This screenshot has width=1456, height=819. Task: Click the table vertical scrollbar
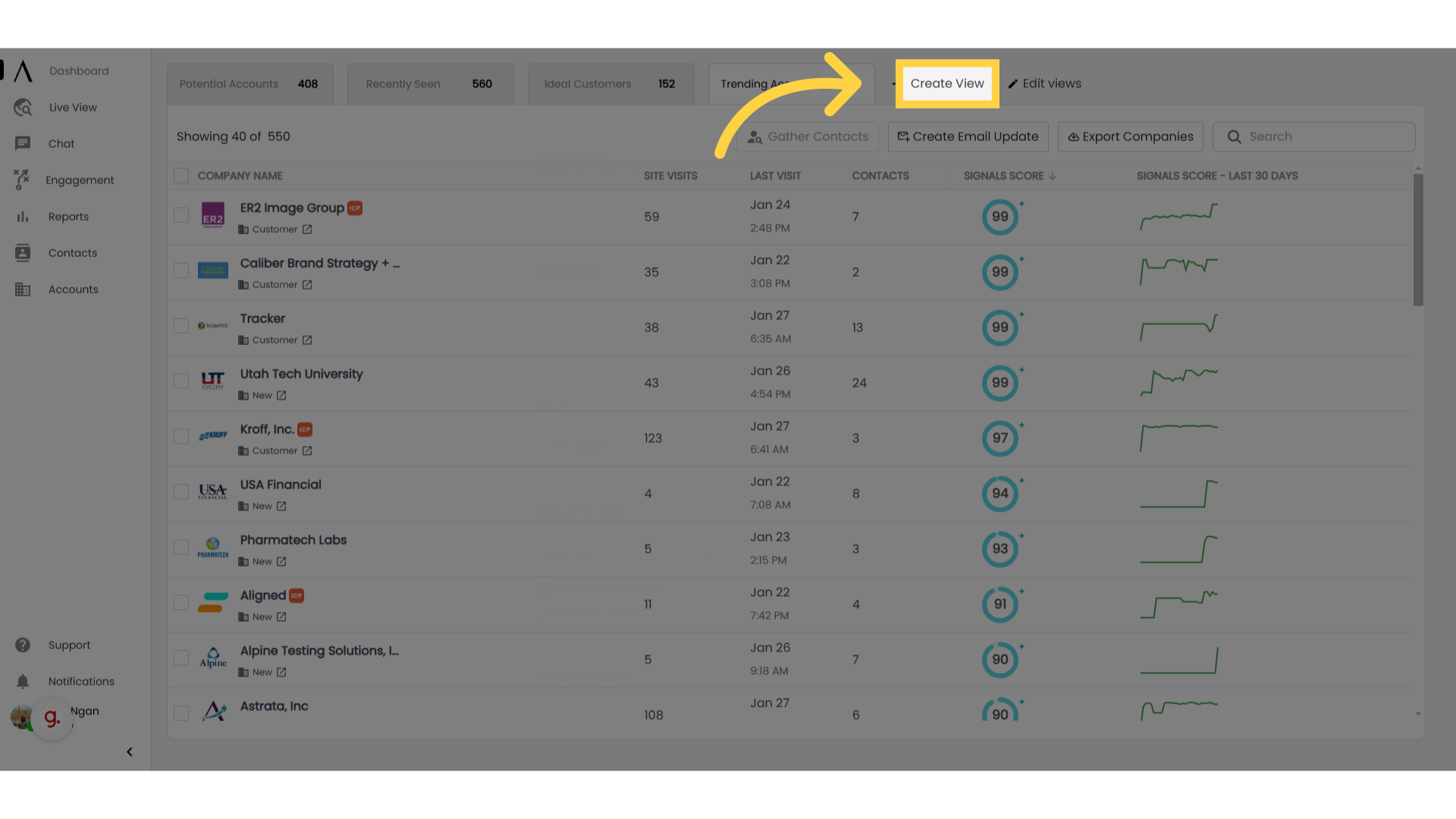pos(1418,240)
